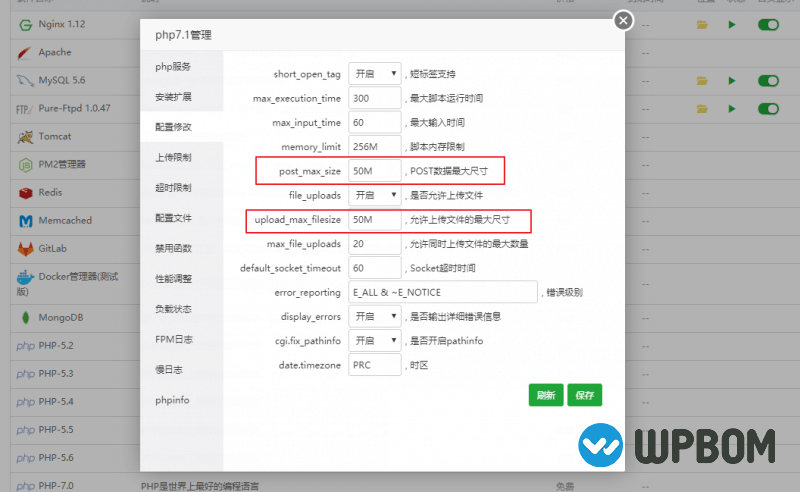Click the green 刷新 button

click(x=546, y=395)
